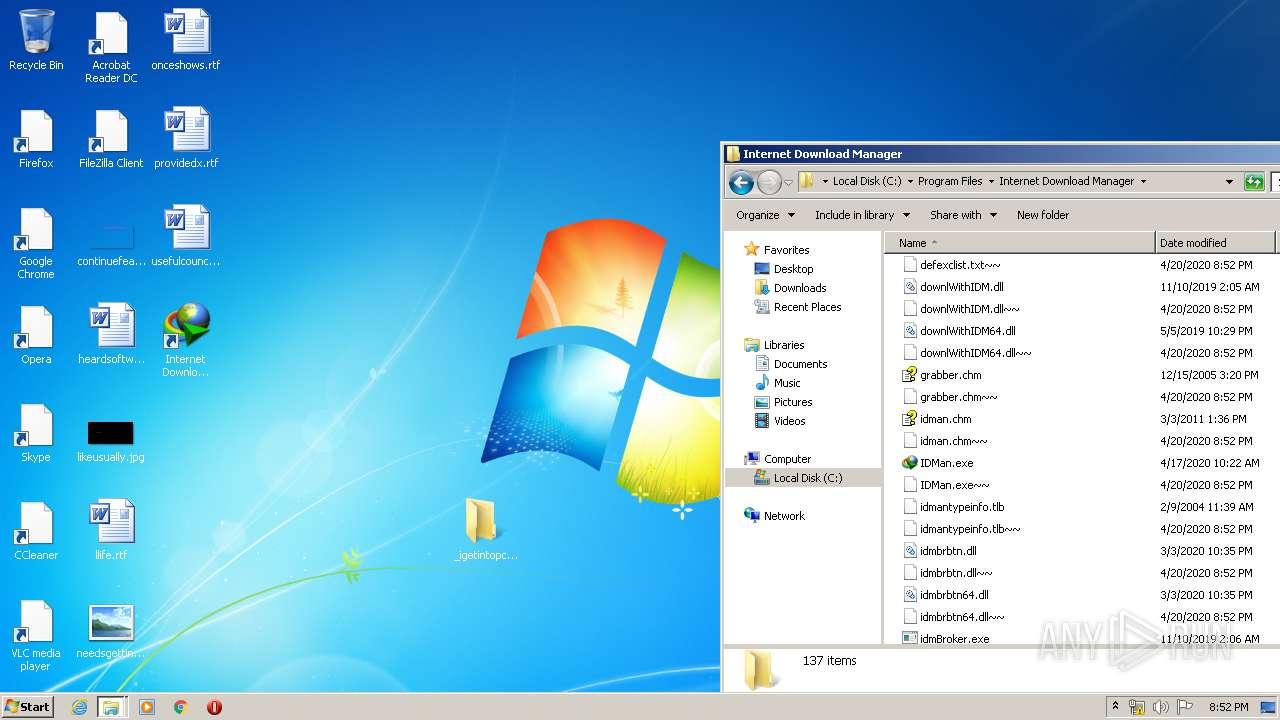The image size is (1280, 720).
Task: Select IDMBroker.exe file
Action: pyautogui.click(x=954, y=639)
